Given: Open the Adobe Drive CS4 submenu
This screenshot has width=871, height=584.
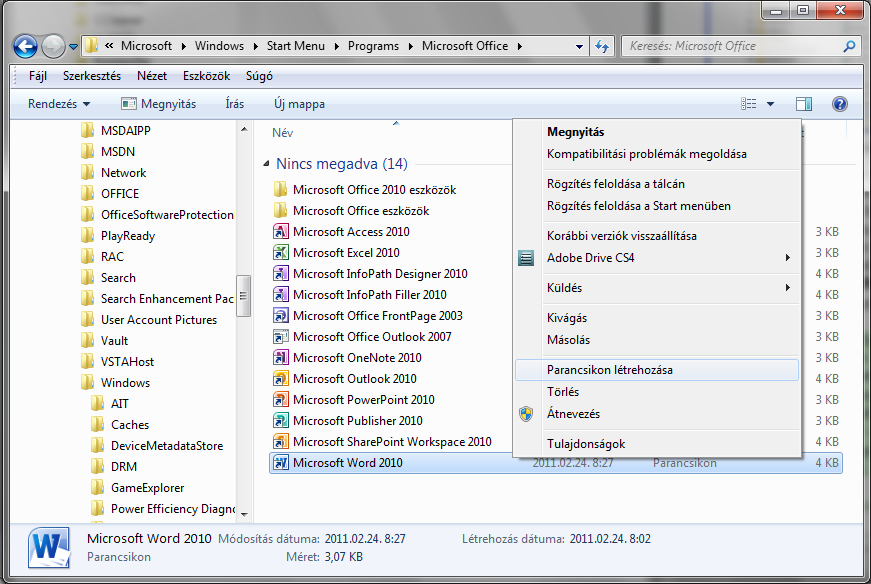Looking at the screenshot, I should click(657, 258).
